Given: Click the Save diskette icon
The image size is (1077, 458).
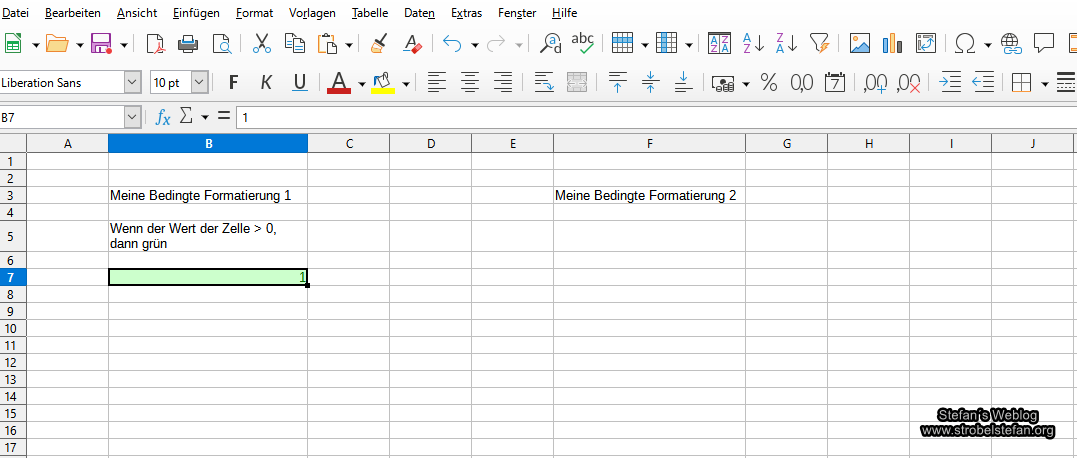Looking at the screenshot, I should pyautogui.click(x=101, y=44).
